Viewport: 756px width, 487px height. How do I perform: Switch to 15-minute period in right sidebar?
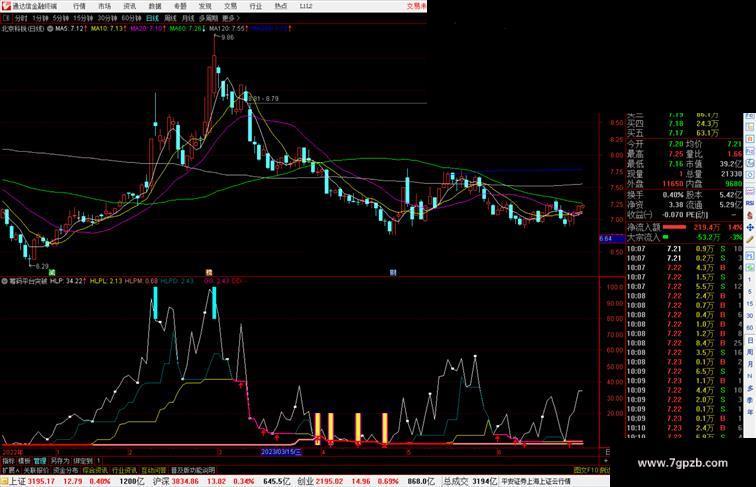pos(750,303)
